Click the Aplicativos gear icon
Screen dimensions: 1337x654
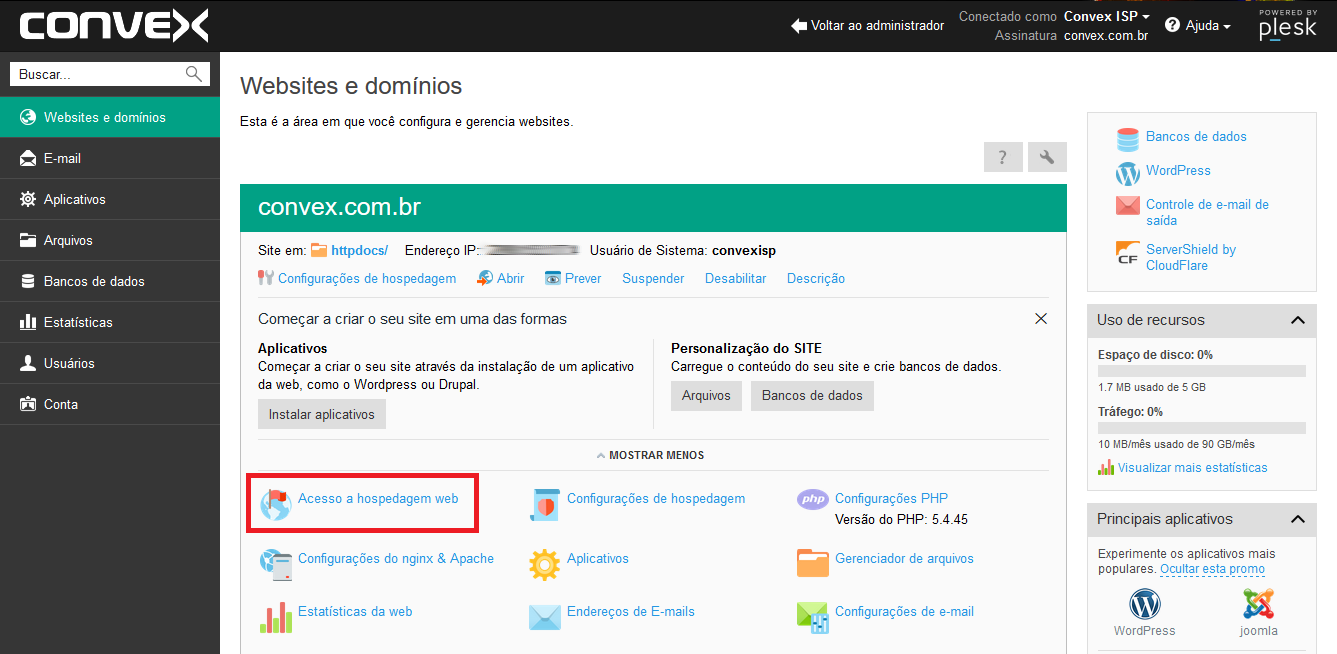544,565
